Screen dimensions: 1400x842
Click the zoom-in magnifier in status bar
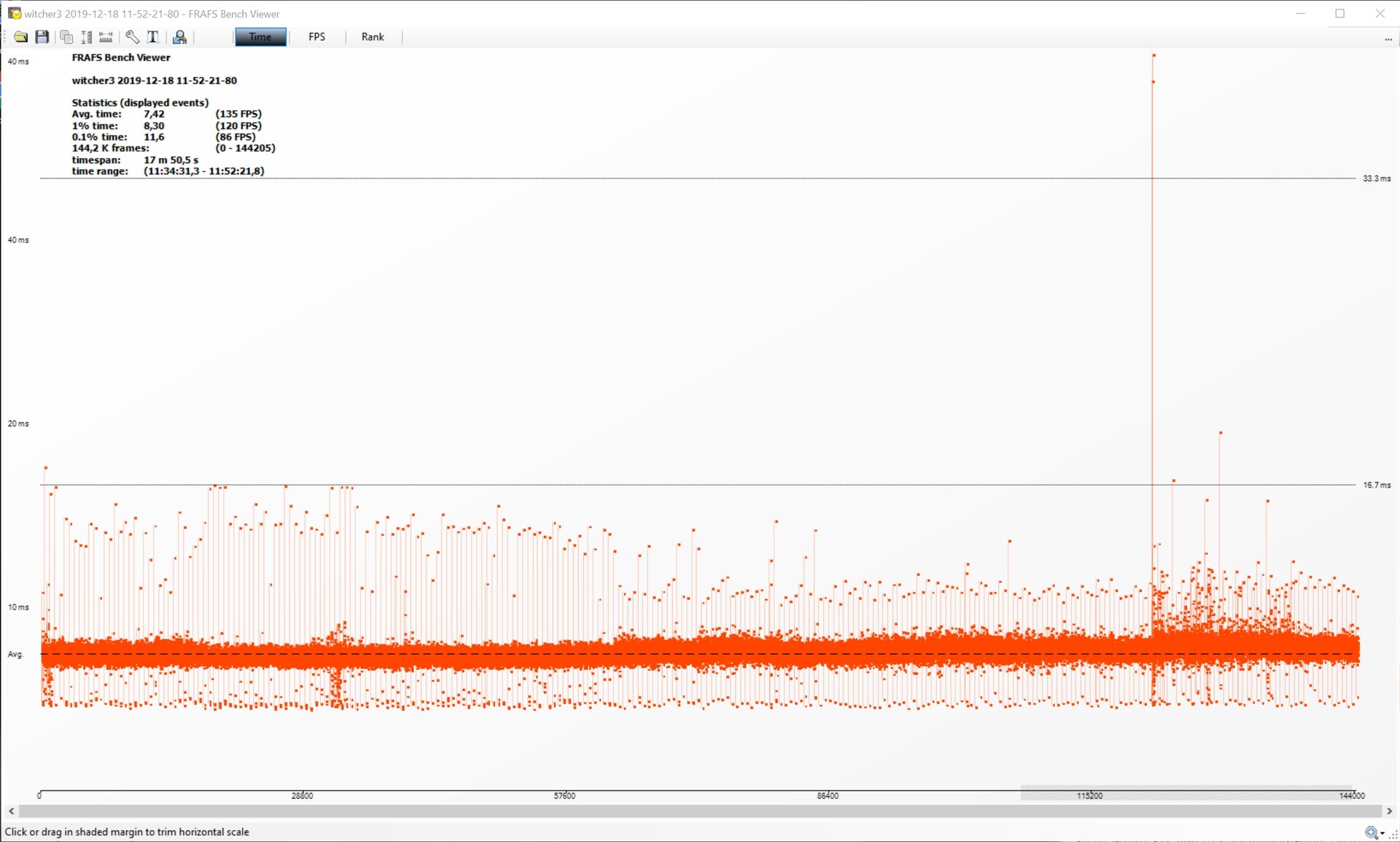coord(1371,833)
